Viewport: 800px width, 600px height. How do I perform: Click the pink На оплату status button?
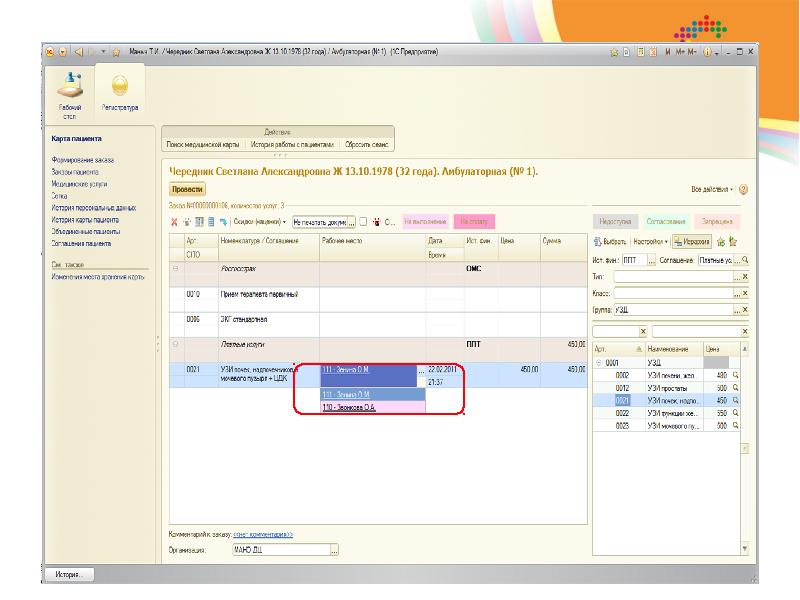pos(474,221)
